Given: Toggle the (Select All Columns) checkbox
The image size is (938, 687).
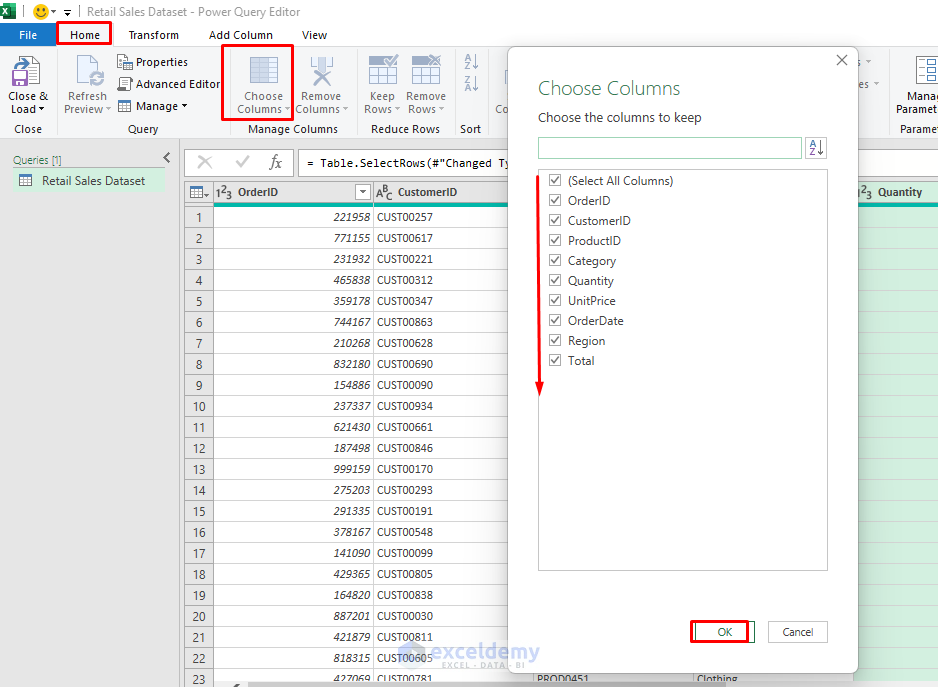Looking at the screenshot, I should (555, 180).
